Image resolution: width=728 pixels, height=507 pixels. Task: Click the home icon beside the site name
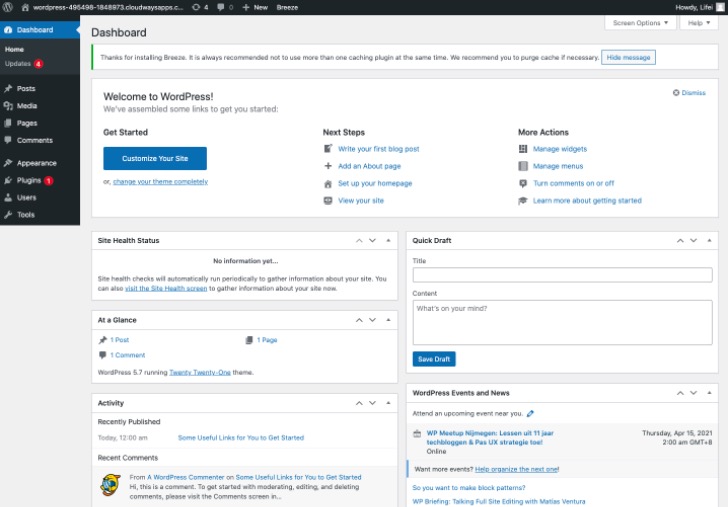[25, 7]
